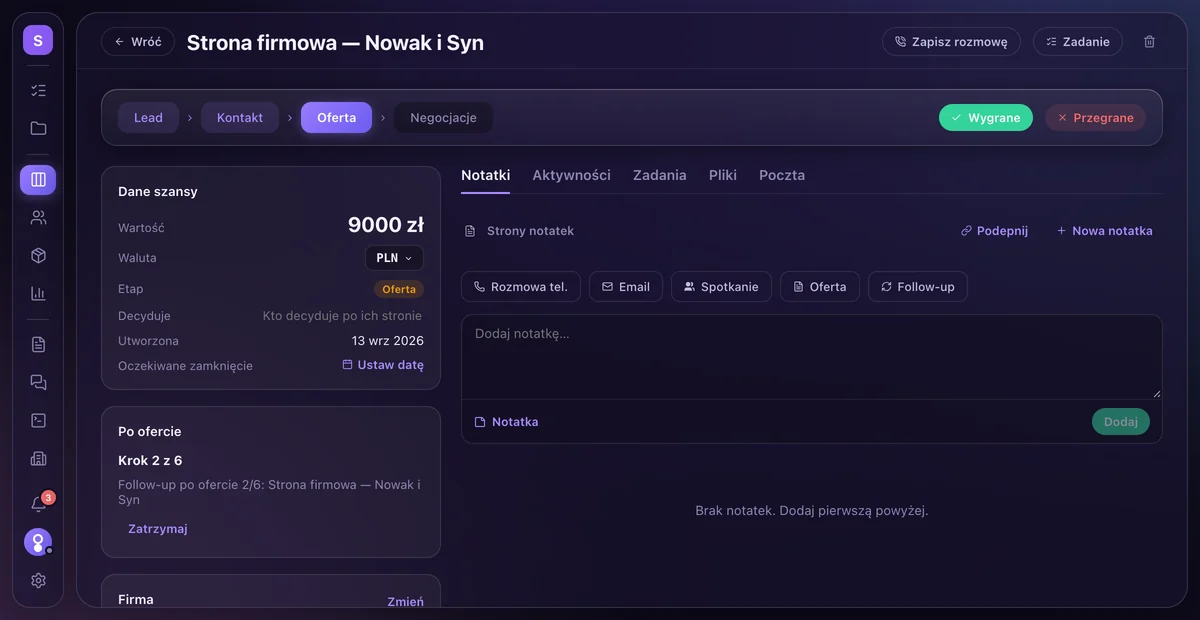
Task: Click Zapisz rozmowę button
Action: click(951, 42)
